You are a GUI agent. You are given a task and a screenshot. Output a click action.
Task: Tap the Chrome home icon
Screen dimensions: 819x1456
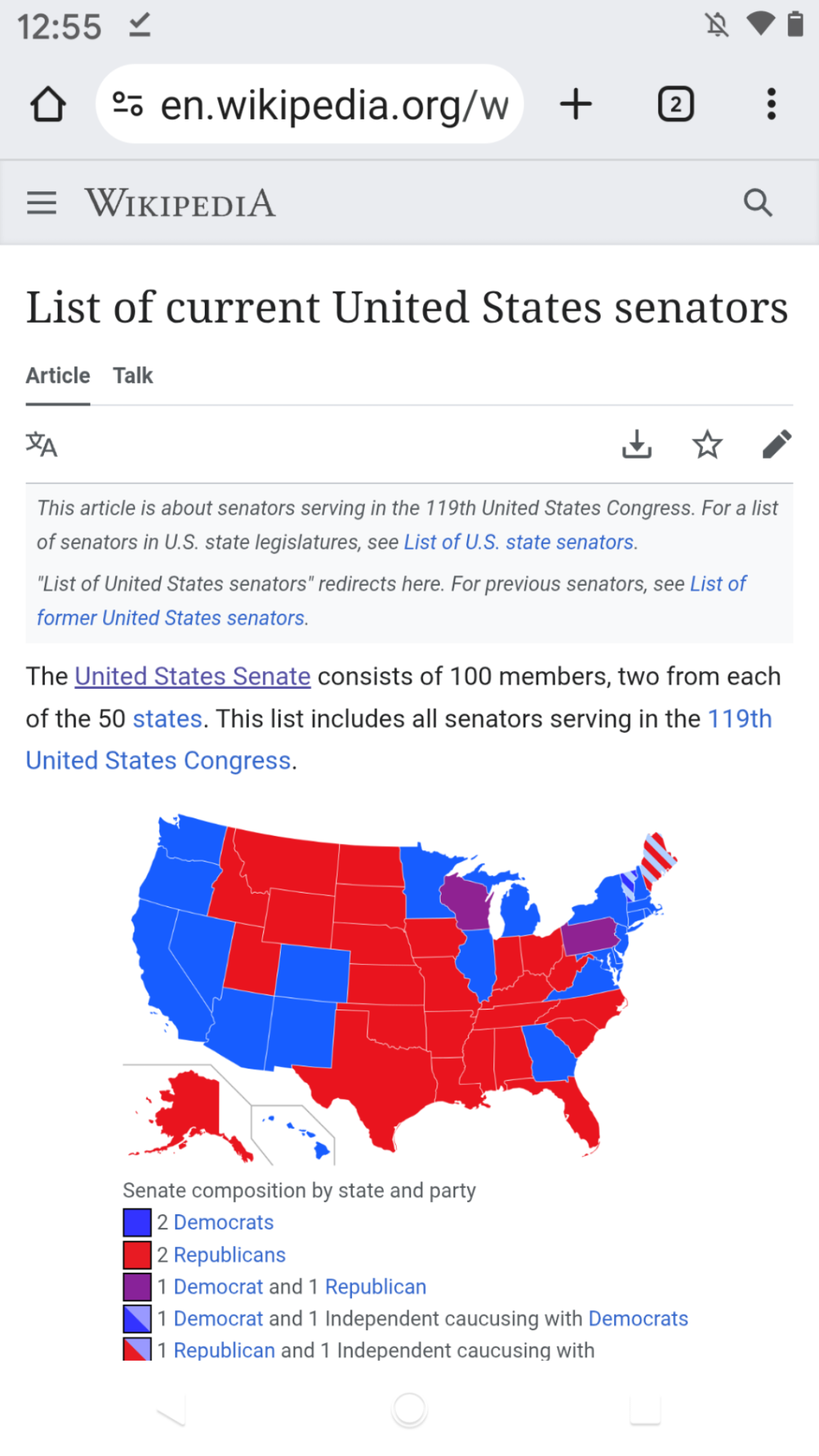point(48,105)
